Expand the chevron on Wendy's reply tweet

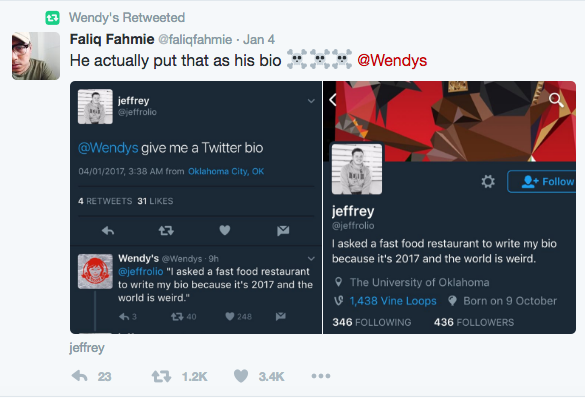pyautogui.click(x=311, y=258)
